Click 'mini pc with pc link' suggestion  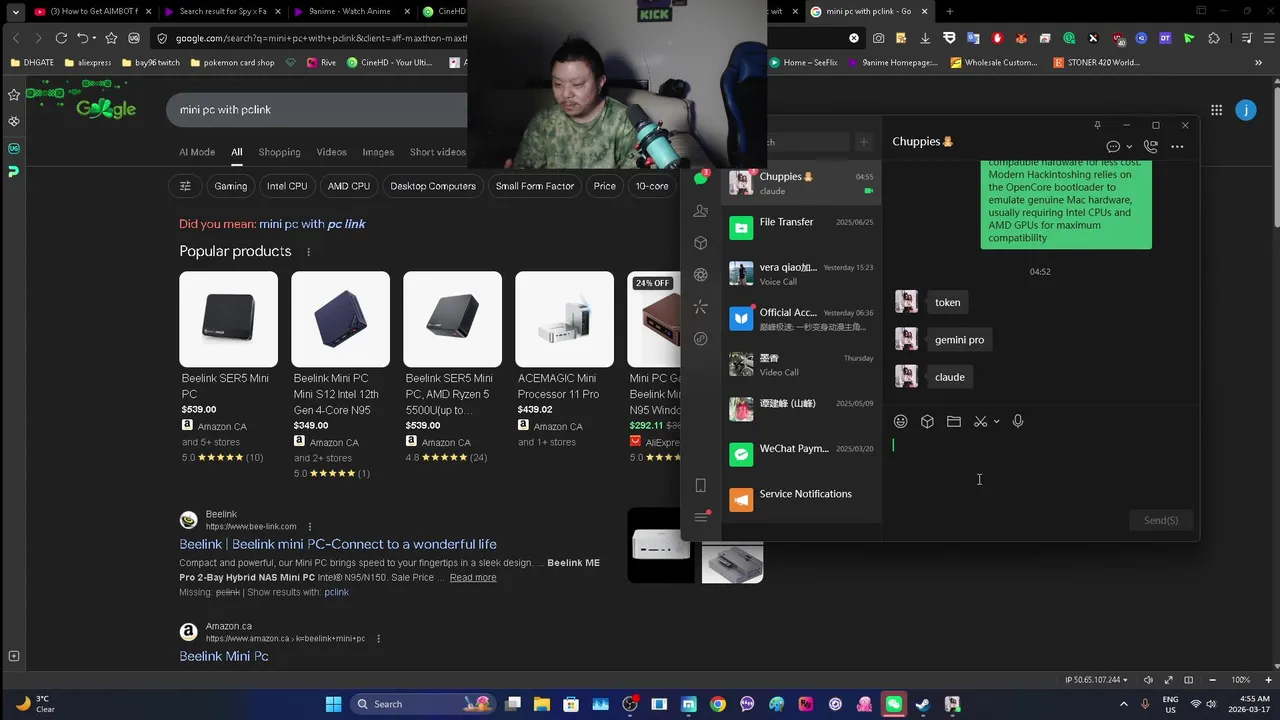point(312,224)
